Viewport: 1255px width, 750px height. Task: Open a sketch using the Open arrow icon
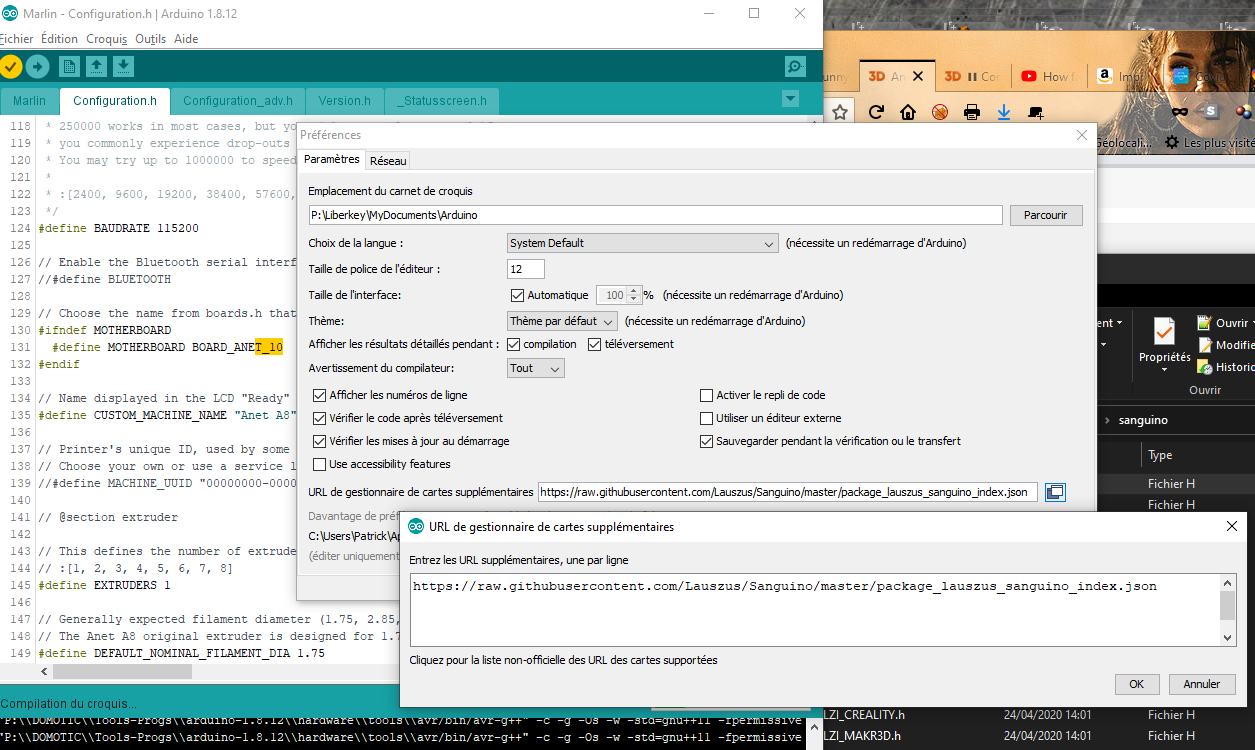pyautogui.click(x=96, y=66)
